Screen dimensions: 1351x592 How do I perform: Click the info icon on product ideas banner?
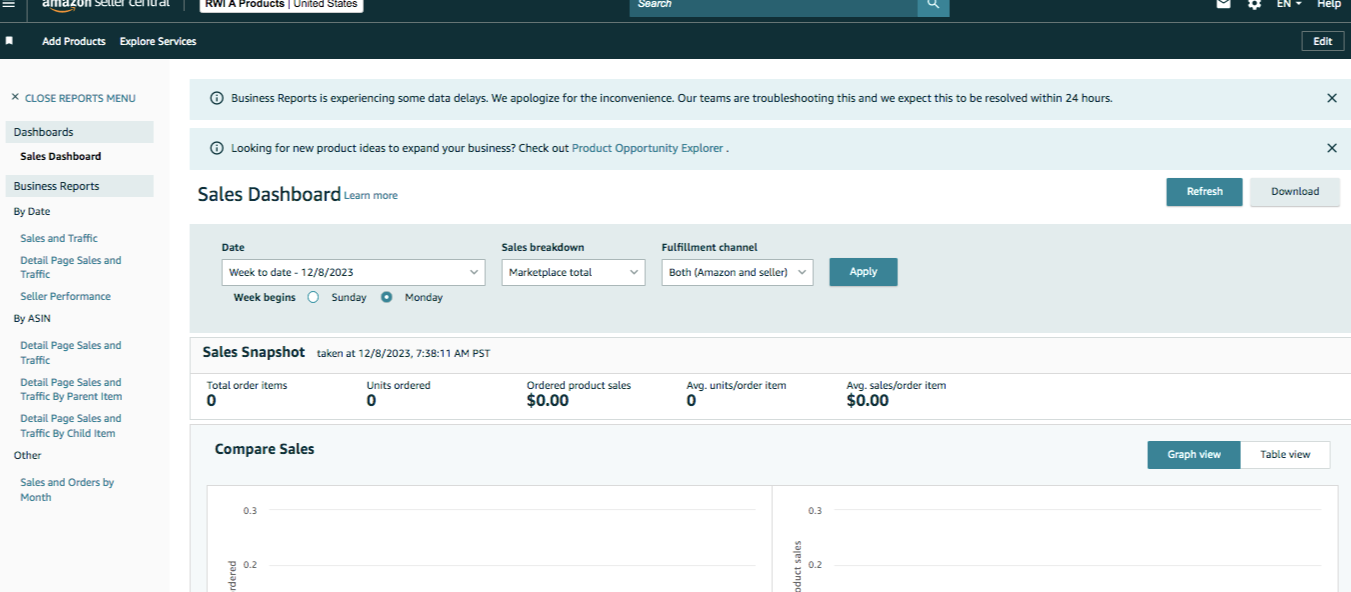[217, 148]
